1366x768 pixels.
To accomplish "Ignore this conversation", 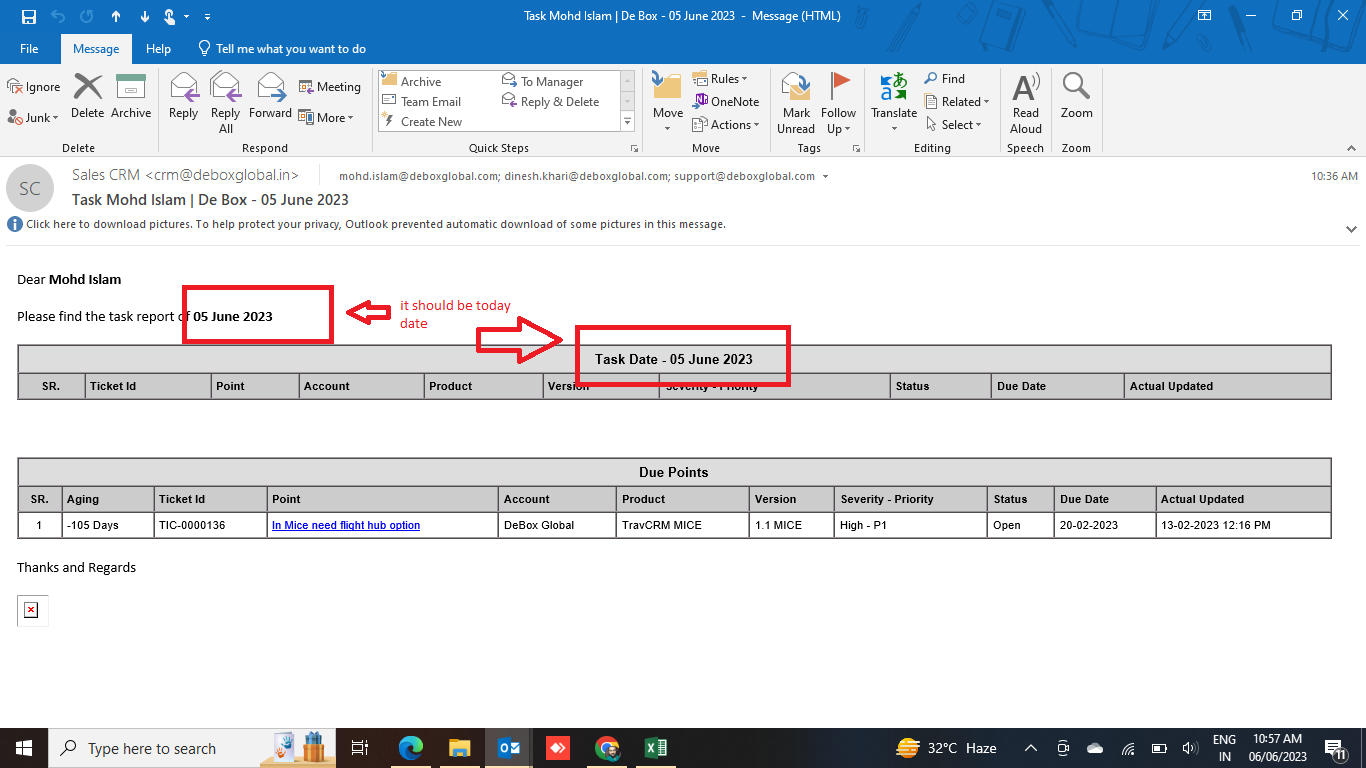I will (x=34, y=87).
